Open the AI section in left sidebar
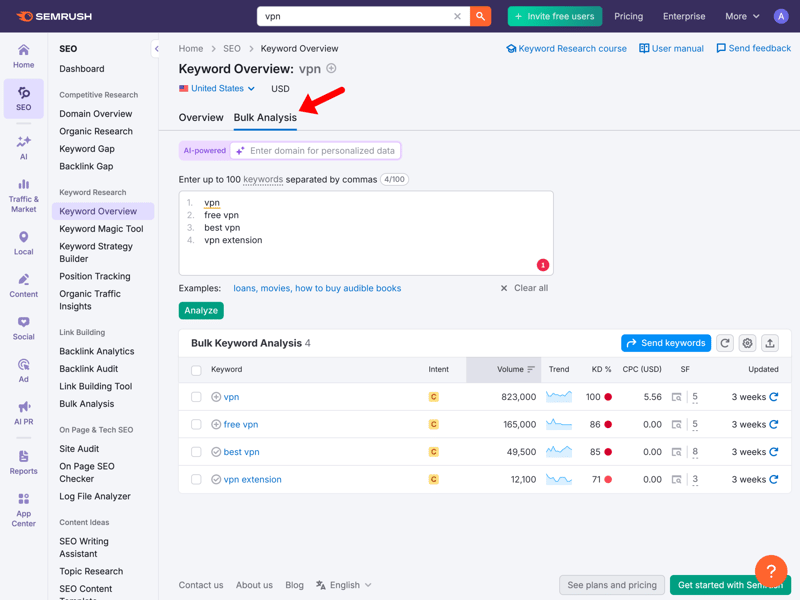Viewport: 800px width, 600px height. tap(23, 147)
